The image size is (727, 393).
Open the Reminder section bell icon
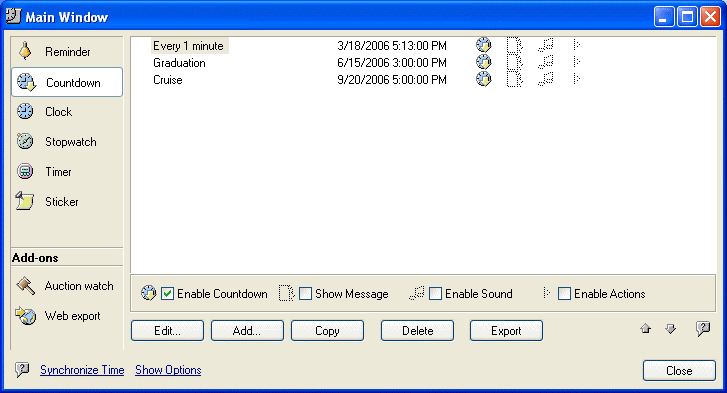[26, 51]
